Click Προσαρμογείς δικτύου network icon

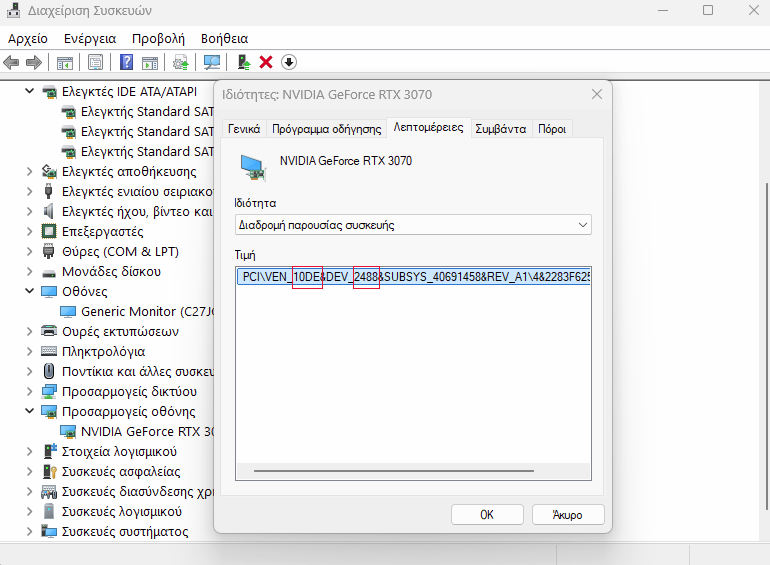(49, 392)
